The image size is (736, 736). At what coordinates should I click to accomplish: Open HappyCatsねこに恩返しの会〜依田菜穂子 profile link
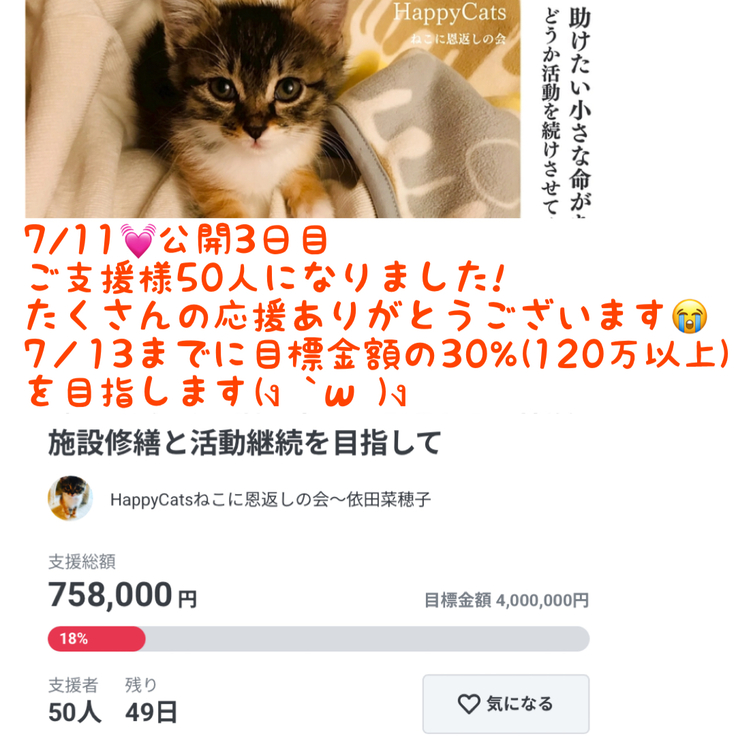[270, 499]
